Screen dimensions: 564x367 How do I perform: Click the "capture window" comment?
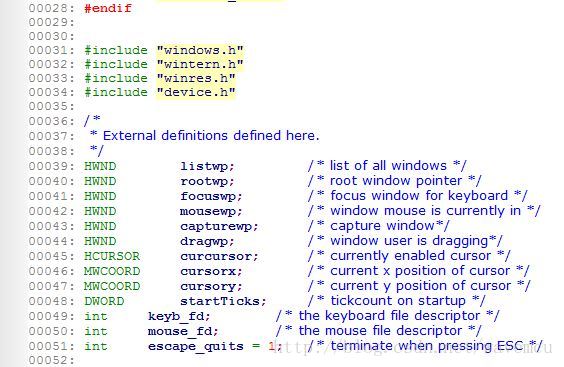click(x=382, y=226)
